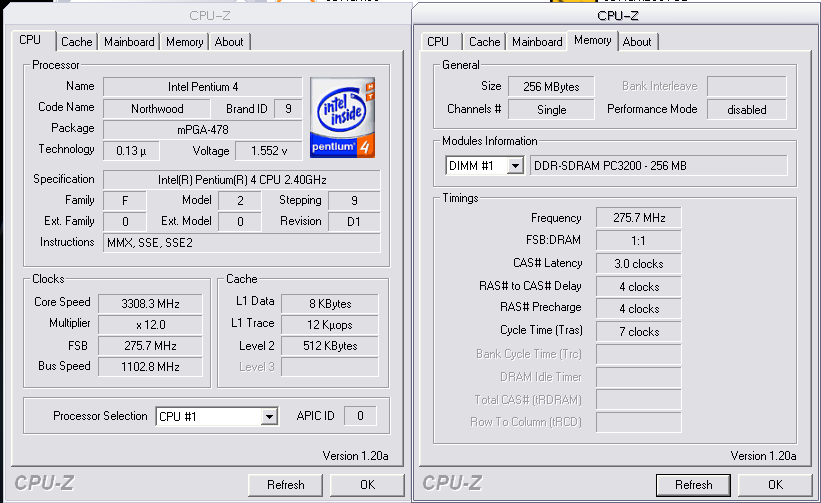Click the Specification field Pentium 4 2.40GHz

pos(242,180)
